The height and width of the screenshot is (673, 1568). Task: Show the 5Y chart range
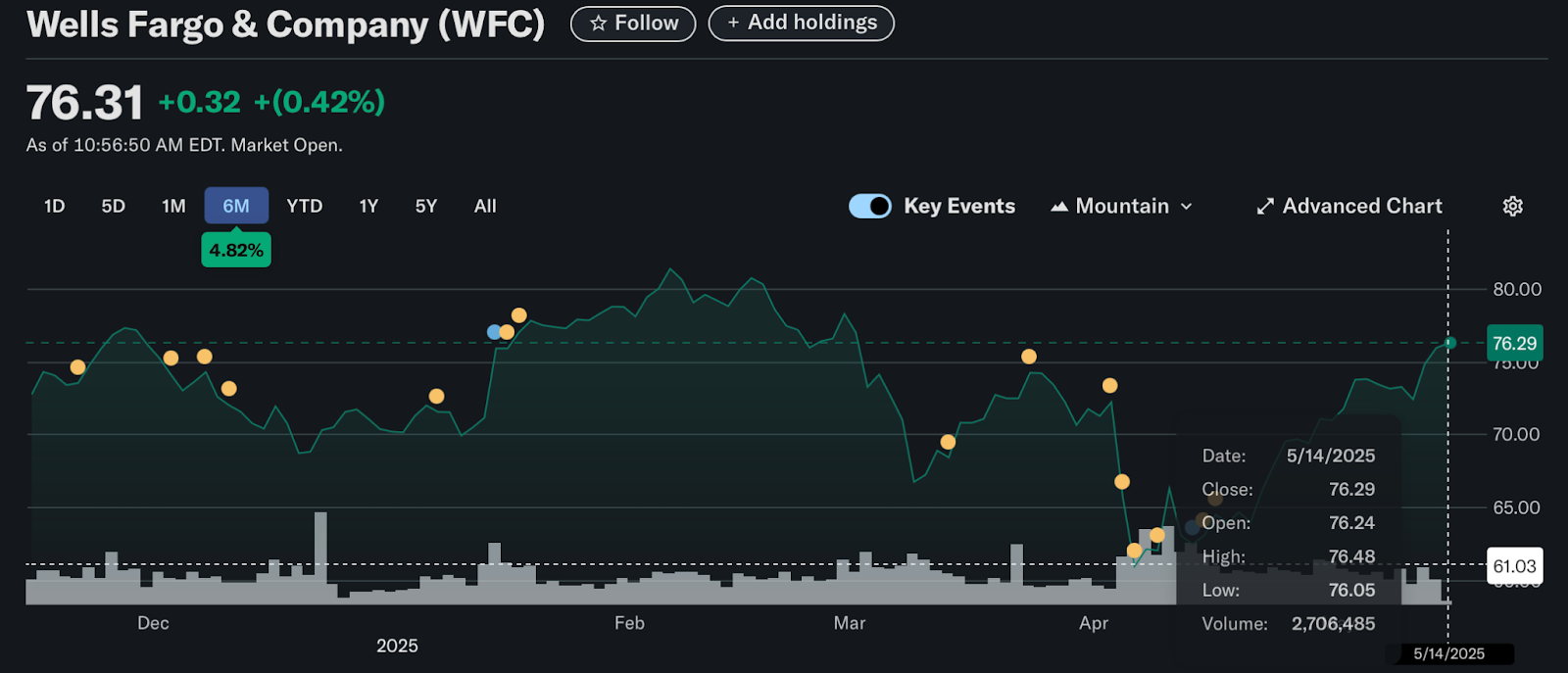click(x=426, y=206)
